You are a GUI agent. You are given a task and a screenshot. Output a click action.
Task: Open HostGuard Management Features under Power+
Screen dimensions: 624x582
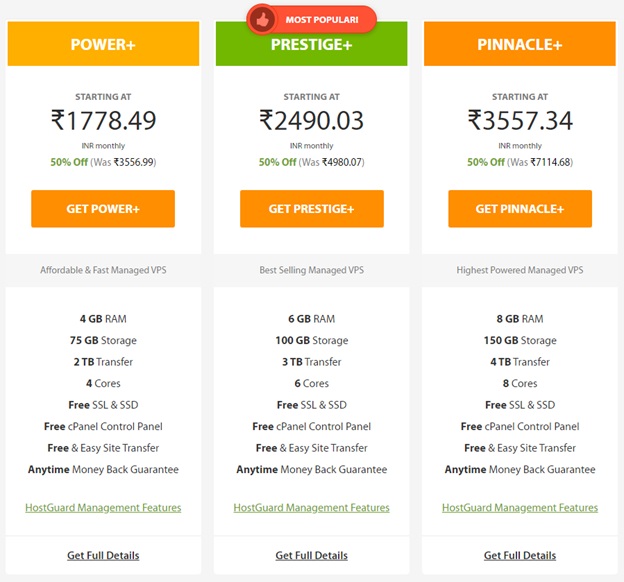103,508
